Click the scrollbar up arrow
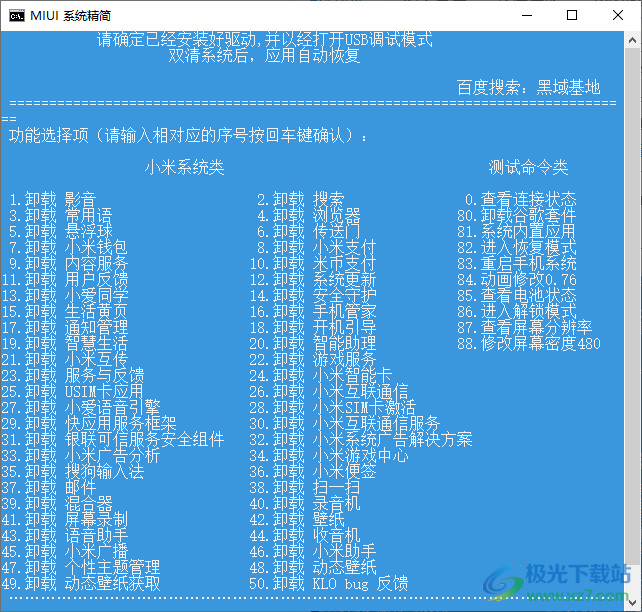Screen dimensions: 642x612 [x=632, y=40]
